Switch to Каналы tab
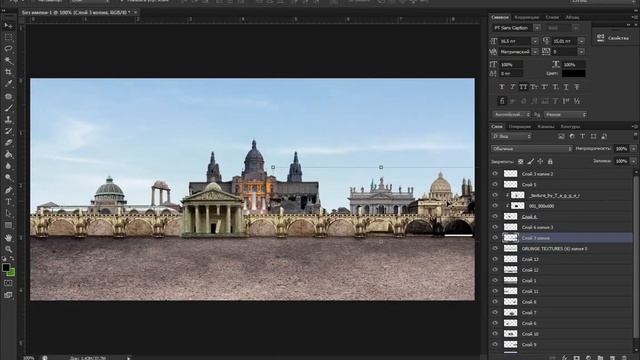640x360 pixels. [x=546, y=127]
